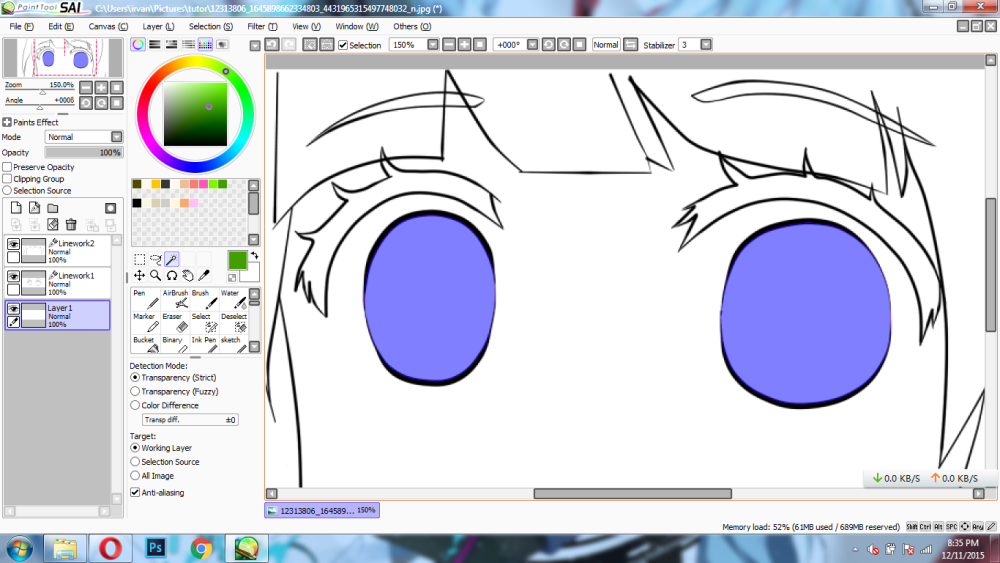Viewport: 1000px width, 563px height.
Task: Select the Move tool
Action: (x=139, y=275)
